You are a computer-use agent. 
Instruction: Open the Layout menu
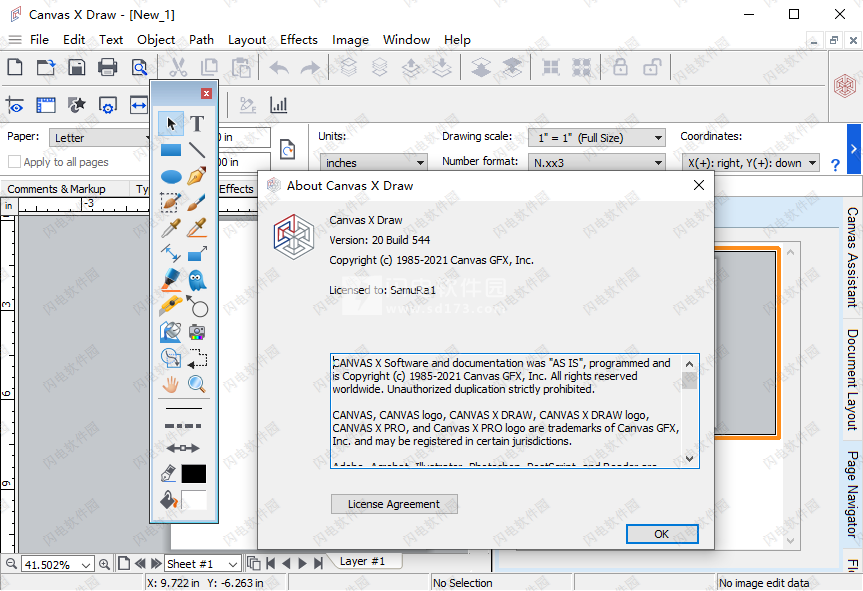point(247,40)
